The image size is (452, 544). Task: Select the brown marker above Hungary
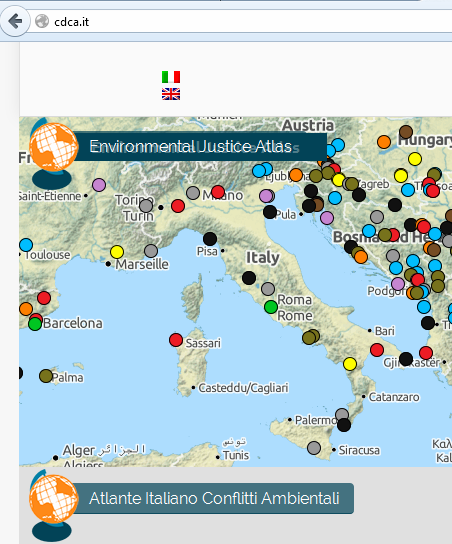[406, 132]
